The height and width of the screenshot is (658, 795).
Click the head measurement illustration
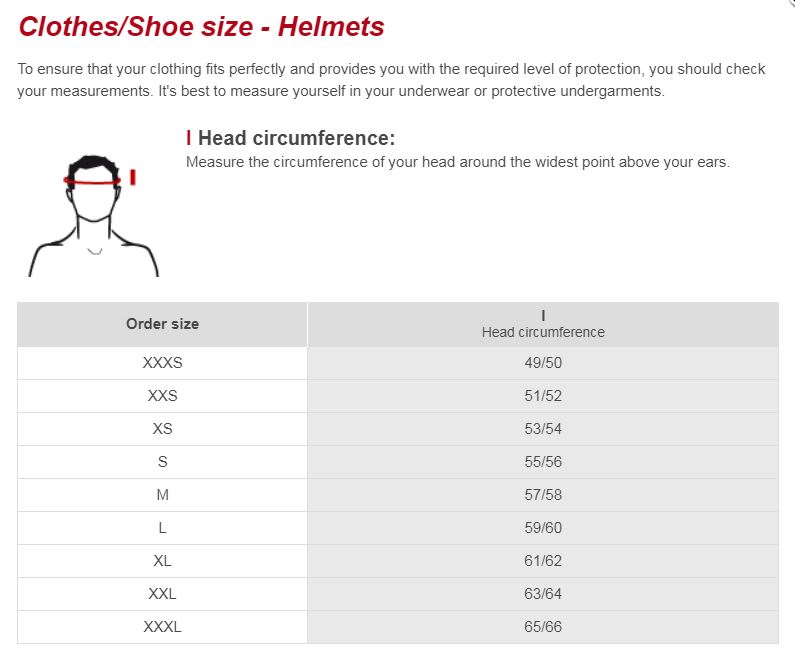point(94,215)
